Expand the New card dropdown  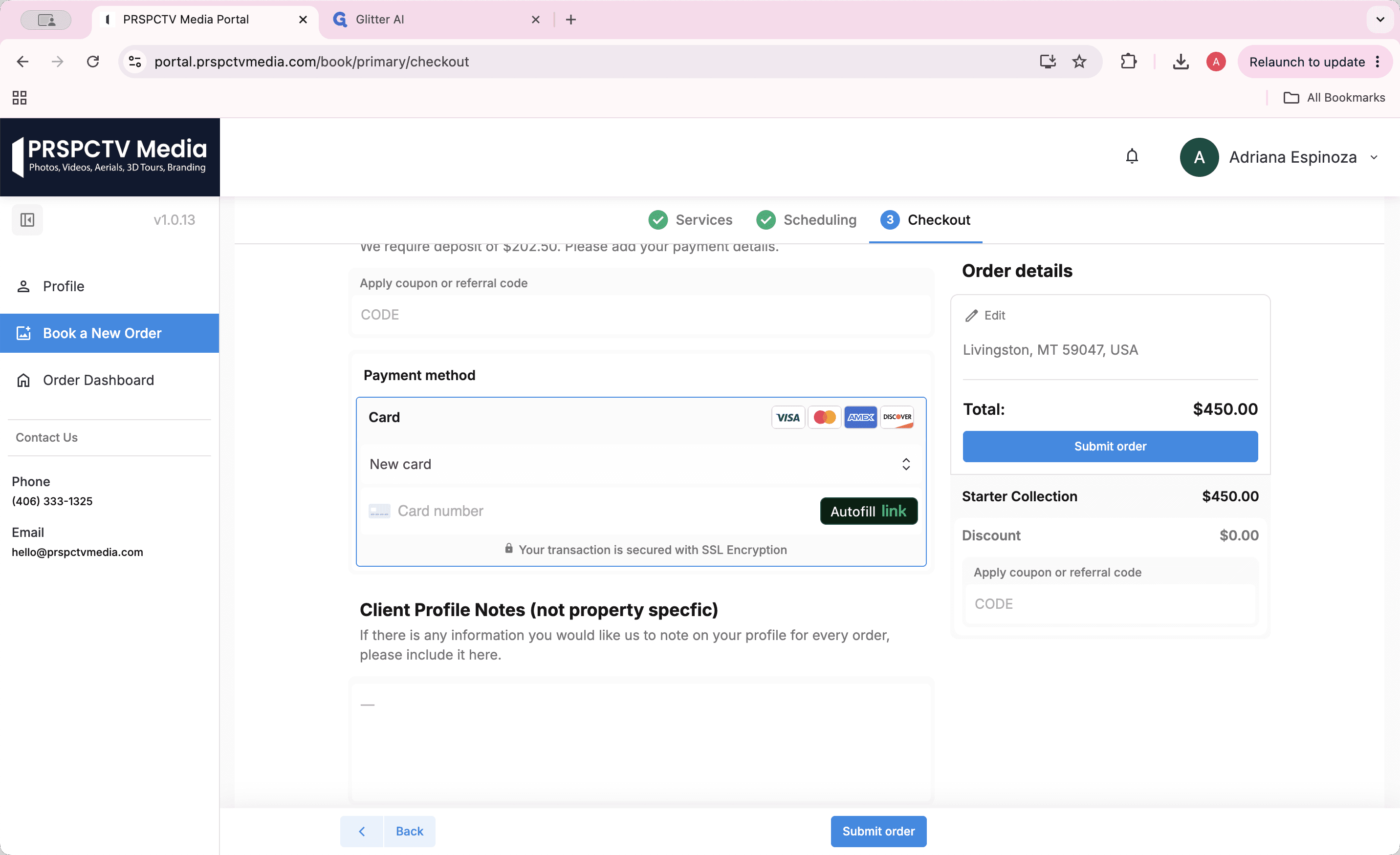click(x=641, y=464)
